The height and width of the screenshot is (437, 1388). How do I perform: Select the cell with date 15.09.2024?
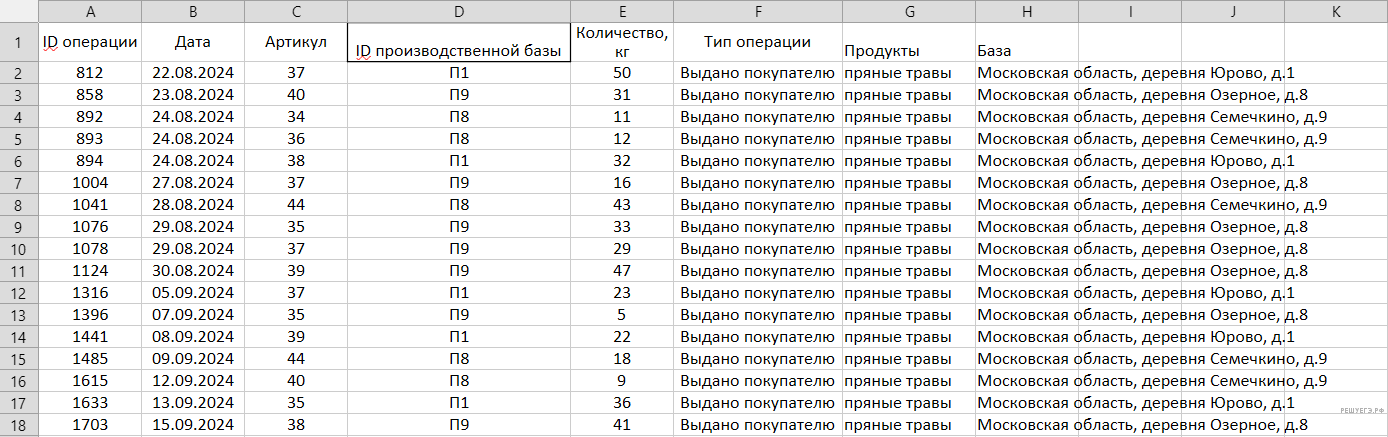coord(192,424)
